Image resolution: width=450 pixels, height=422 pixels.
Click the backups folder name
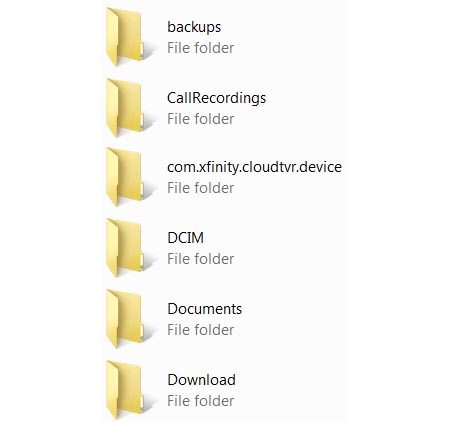point(194,27)
